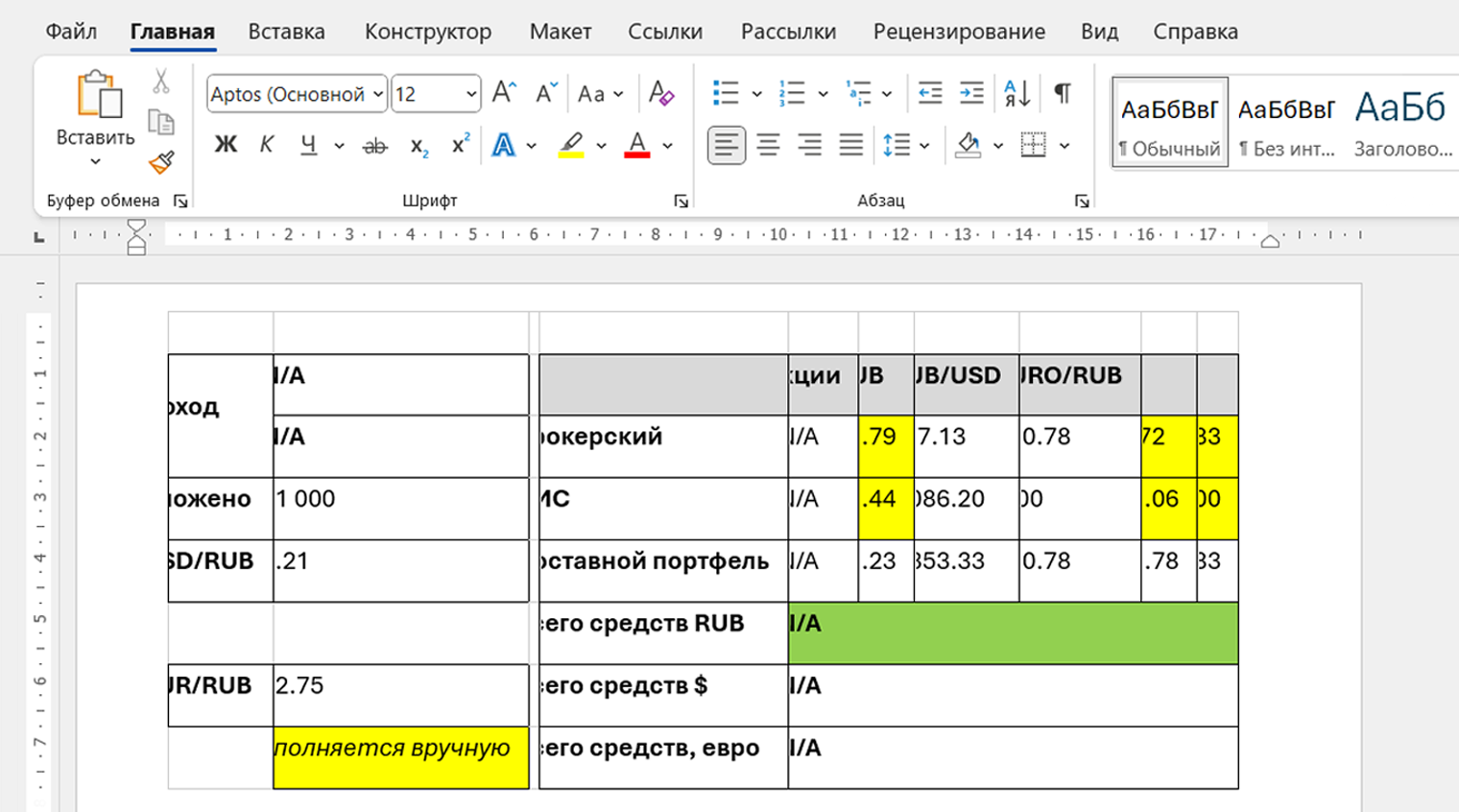Click the green cell in RUB total row
Viewport: 1459px width, 812px height.
pos(1013,633)
